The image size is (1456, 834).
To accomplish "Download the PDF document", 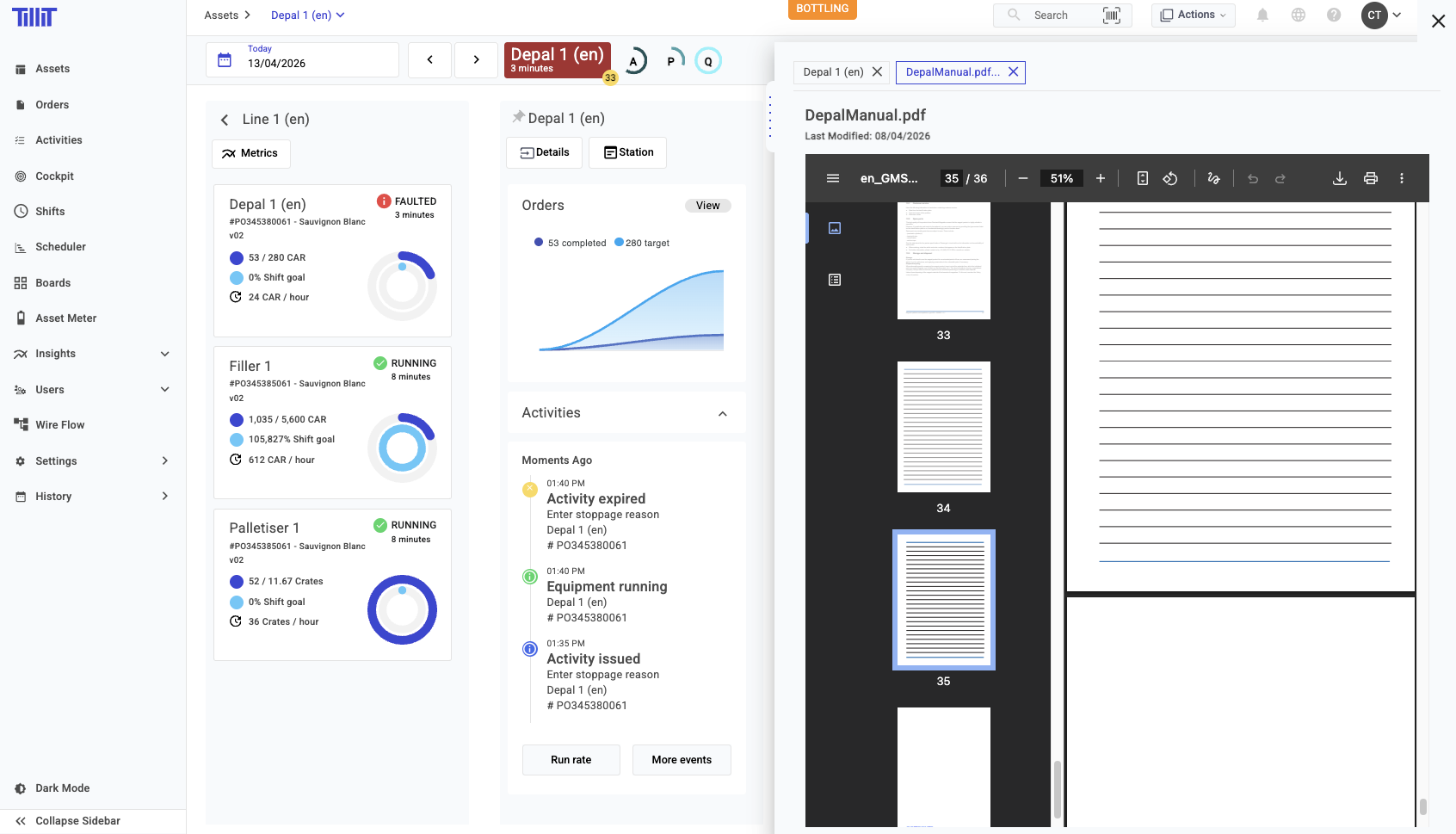I will (x=1339, y=178).
